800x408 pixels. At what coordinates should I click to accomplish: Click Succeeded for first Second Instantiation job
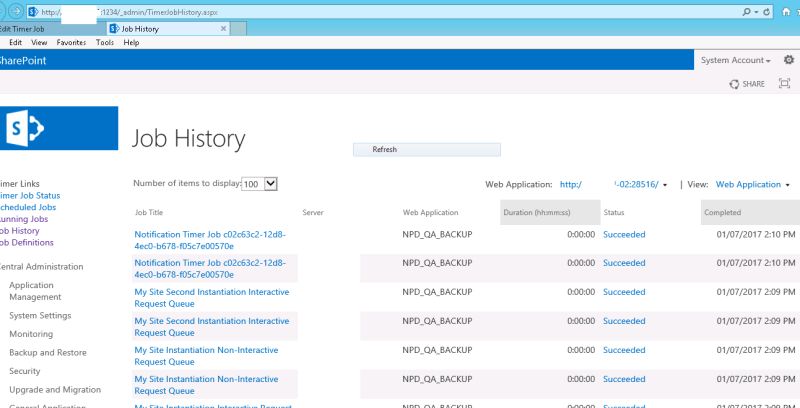point(624,292)
